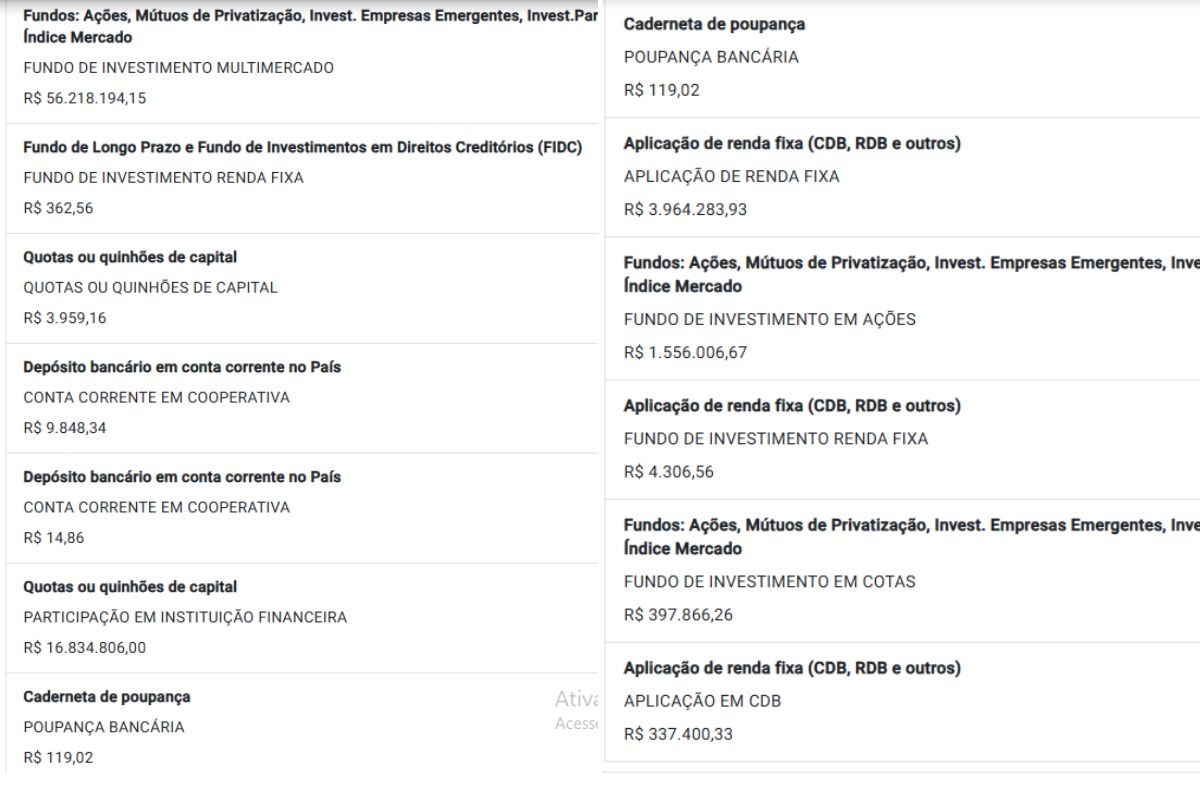Open FUNDO DE INVESTIMENTO EM AÇÕES item
Image resolution: width=1200 pixels, height=800 pixels.
769,320
